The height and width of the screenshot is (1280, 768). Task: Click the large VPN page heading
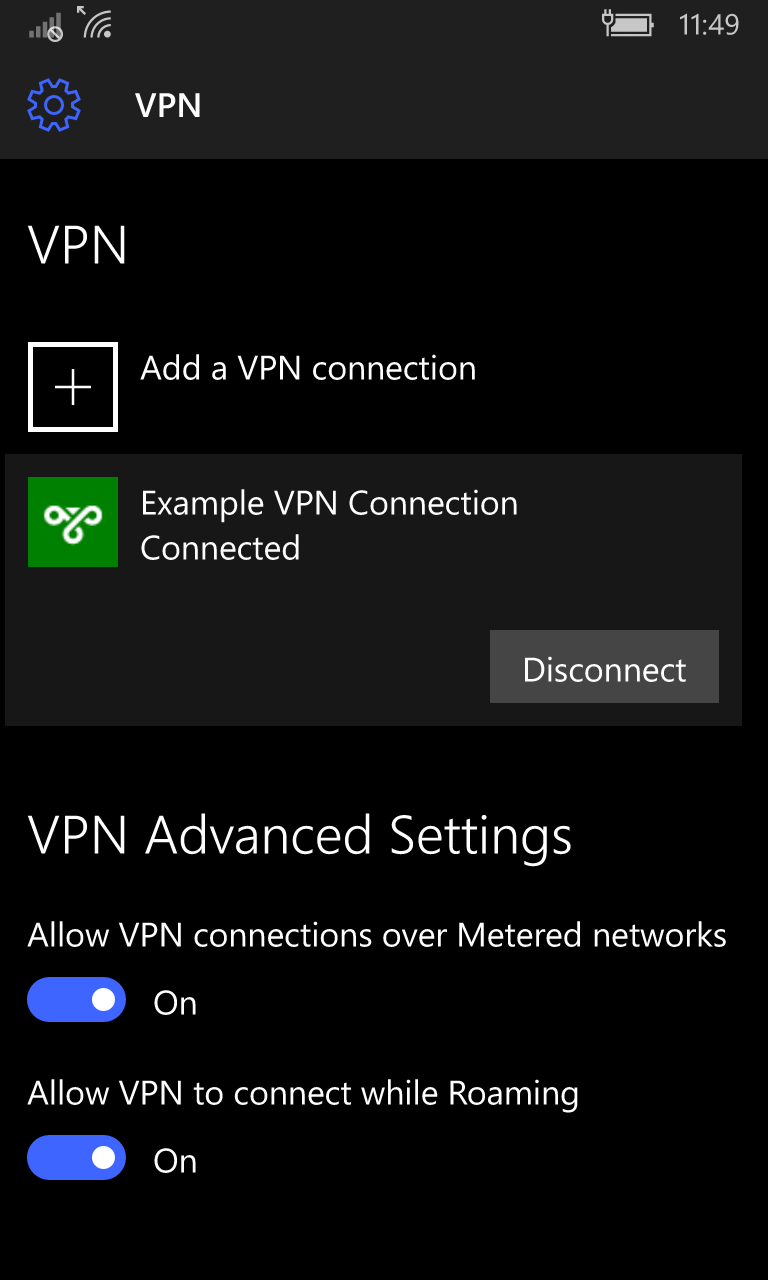[78, 245]
